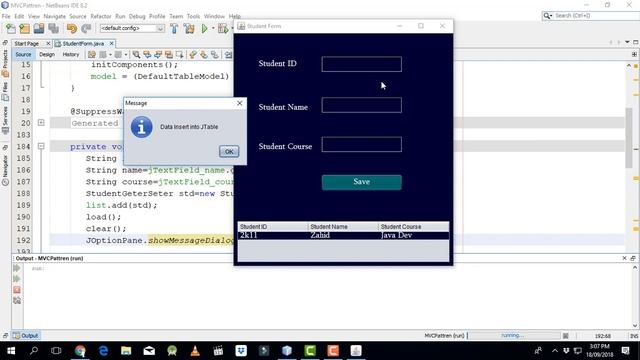Viewport: 640px width, 360px height.
Task: Click the Last Edit icon in editor toolbar
Action: coord(92,54)
